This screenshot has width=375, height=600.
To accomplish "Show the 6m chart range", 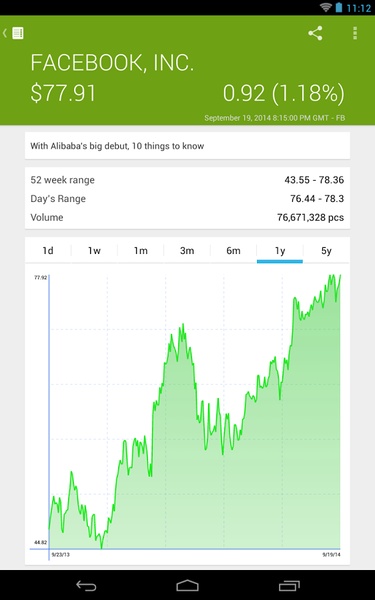I will pyautogui.click(x=233, y=251).
